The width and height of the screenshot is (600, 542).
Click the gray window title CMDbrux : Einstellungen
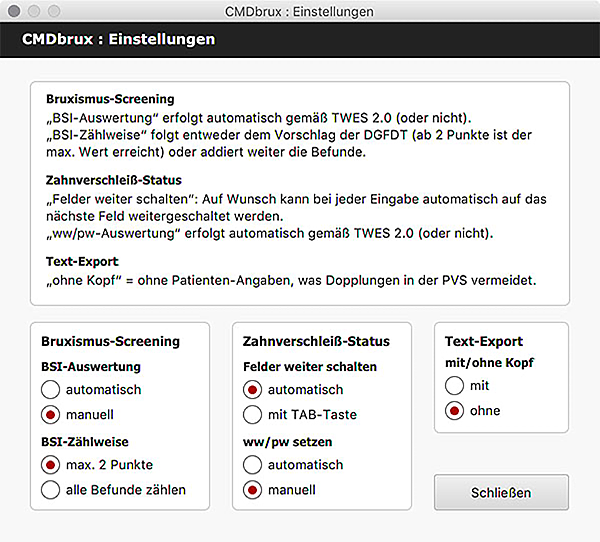point(299,12)
